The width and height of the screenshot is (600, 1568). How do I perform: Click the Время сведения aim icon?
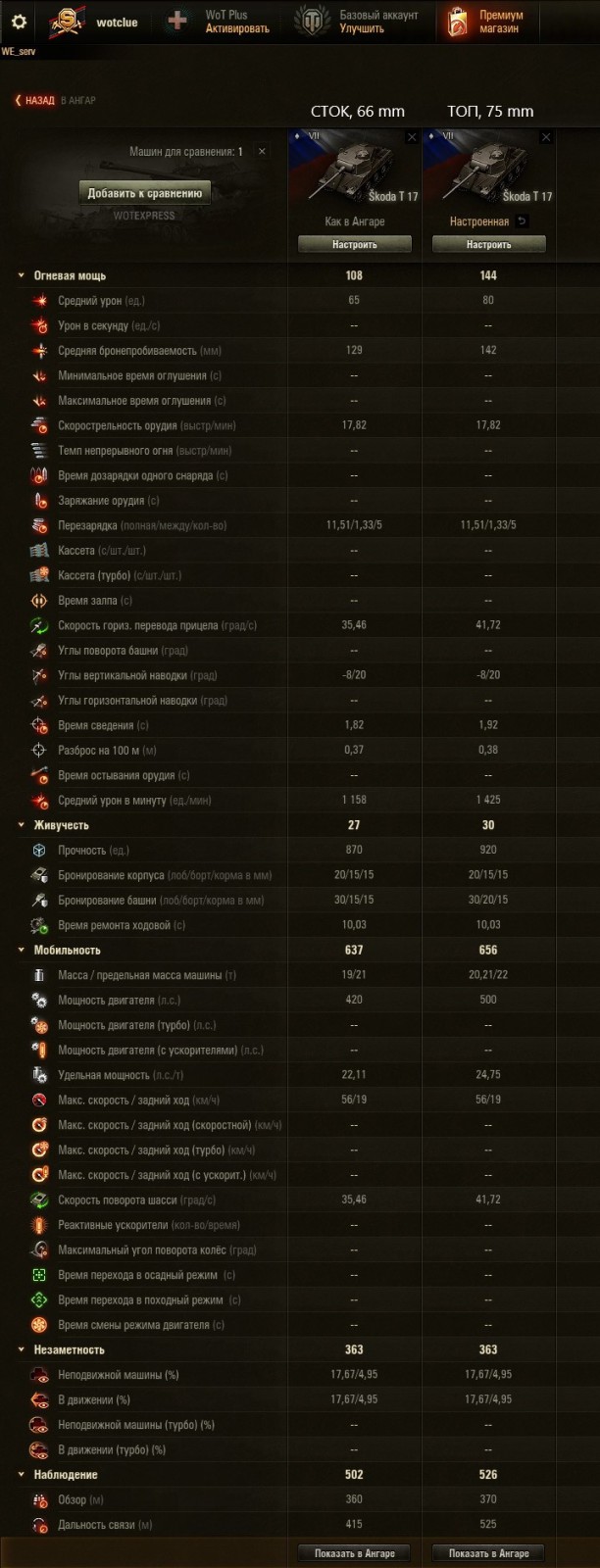pyautogui.click(x=40, y=726)
